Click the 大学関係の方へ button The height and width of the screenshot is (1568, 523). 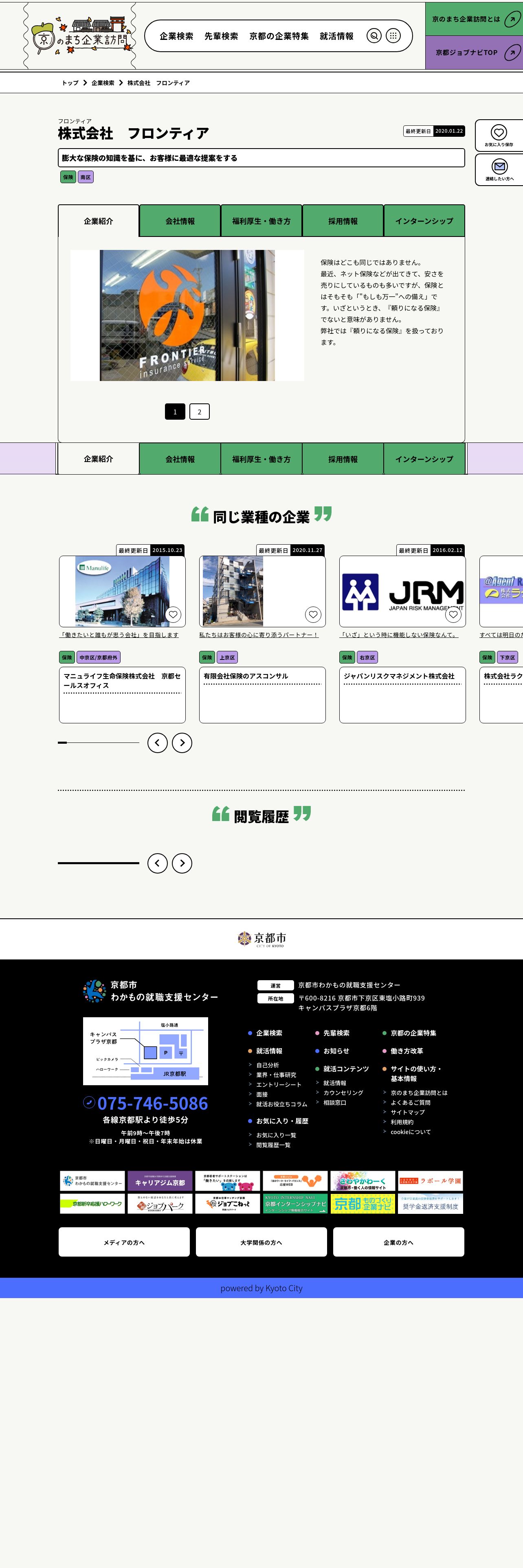click(261, 1242)
